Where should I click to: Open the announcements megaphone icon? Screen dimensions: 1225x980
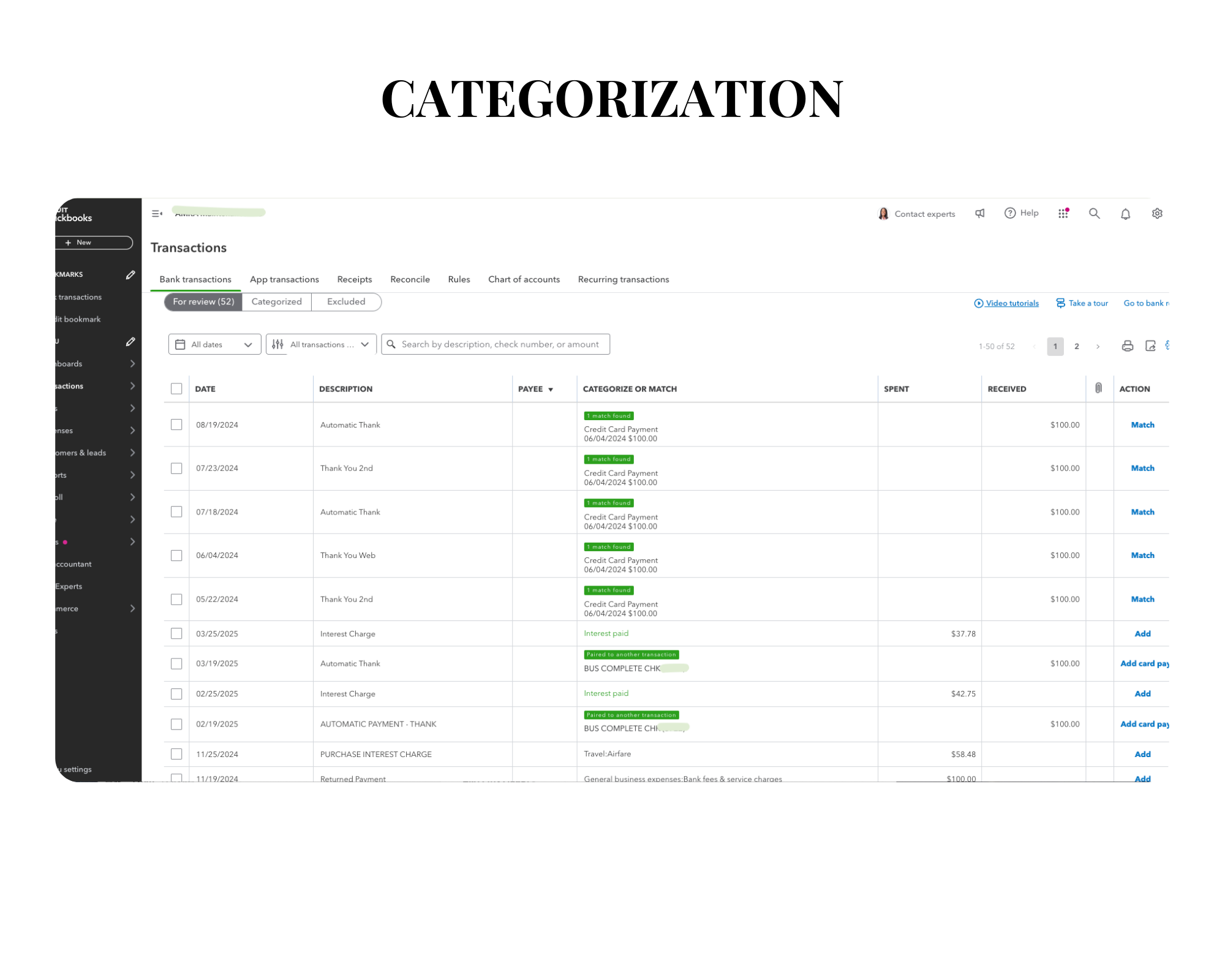click(x=980, y=213)
